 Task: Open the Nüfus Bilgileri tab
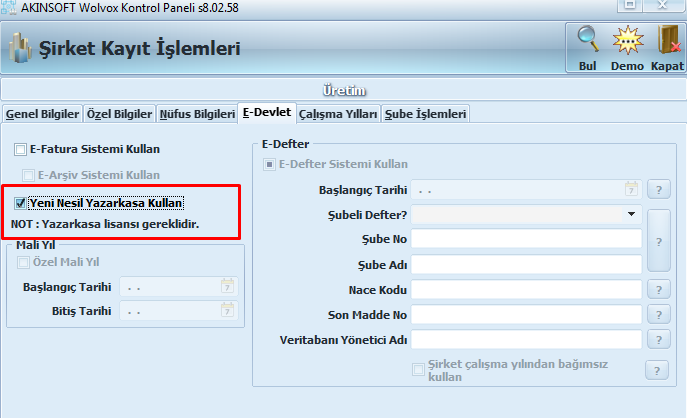[197, 114]
